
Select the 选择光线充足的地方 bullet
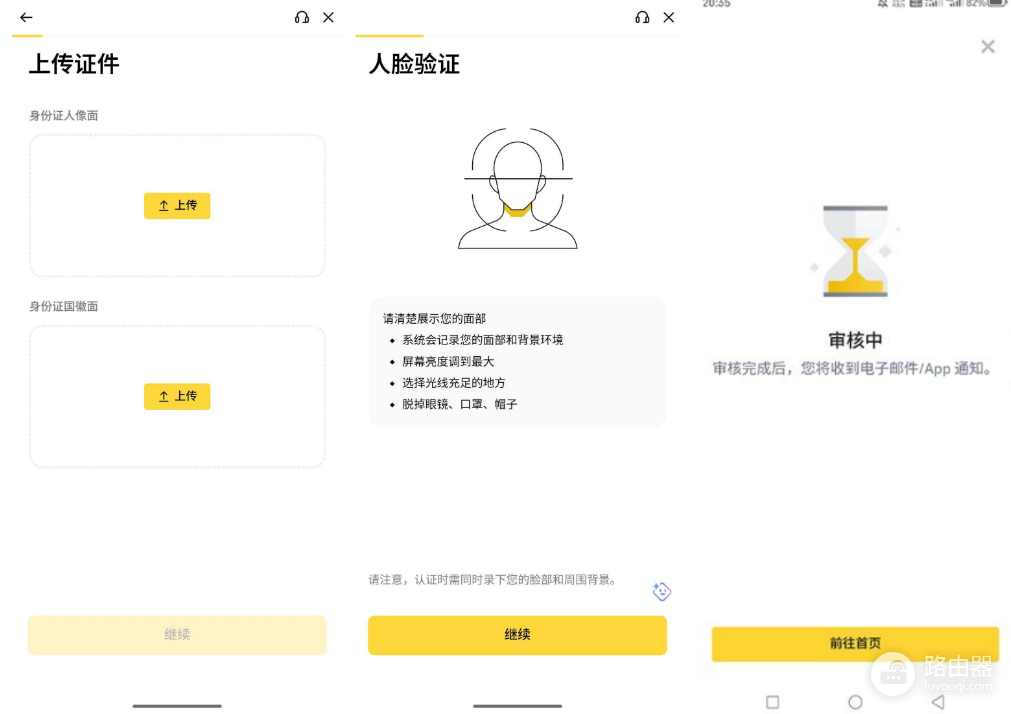click(454, 382)
